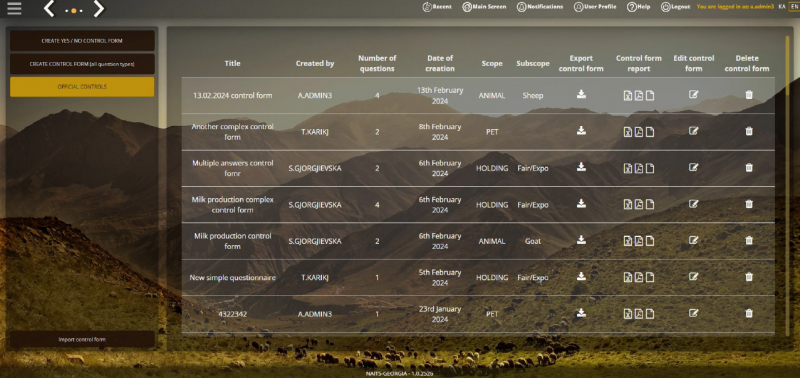The height and width of the screenshot is (378, 800).
Task: Download PDF report for New simple questionnaire
Action: (639, 278)
